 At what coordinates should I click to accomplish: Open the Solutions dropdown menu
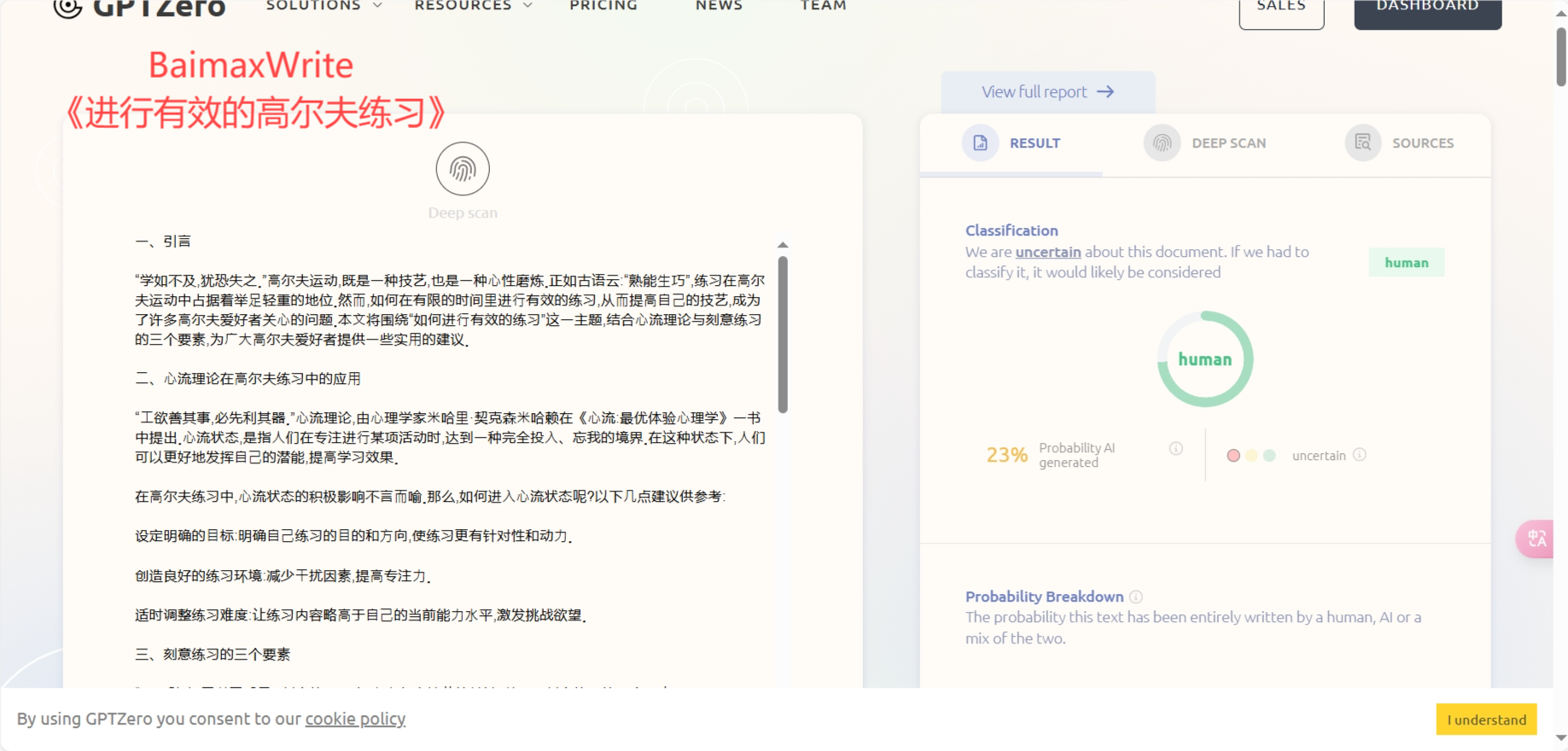coord(324,6)
